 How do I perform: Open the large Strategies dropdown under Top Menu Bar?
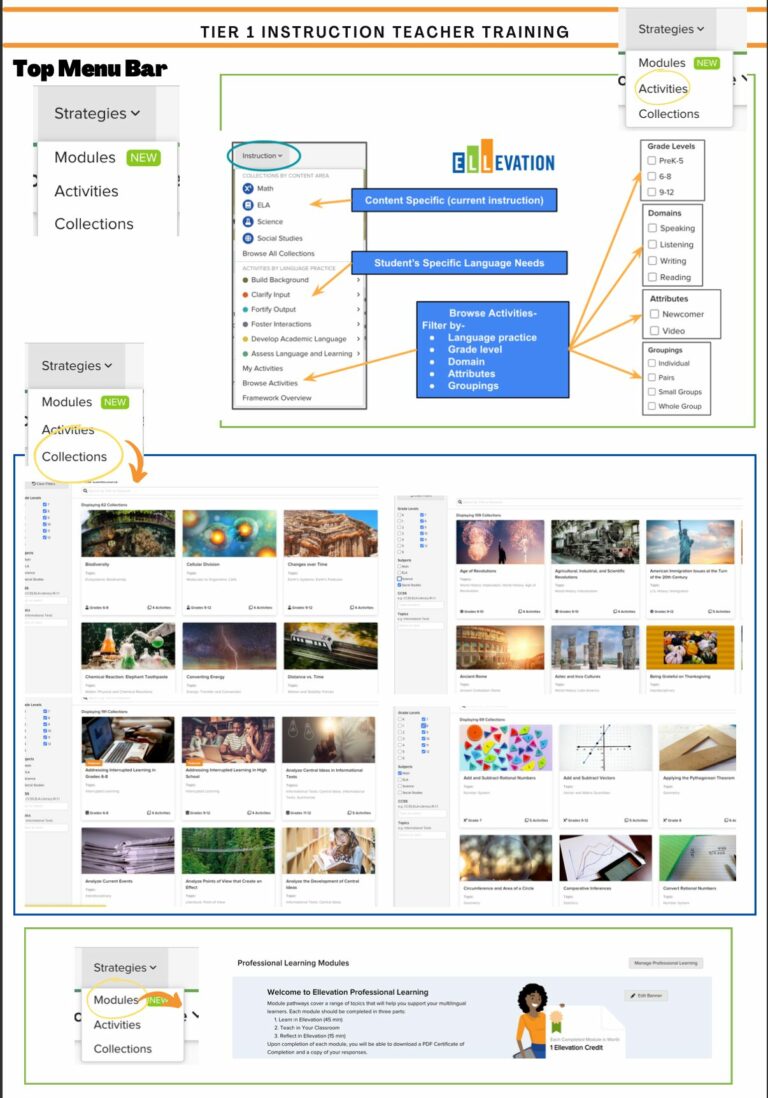coord(97,113)
